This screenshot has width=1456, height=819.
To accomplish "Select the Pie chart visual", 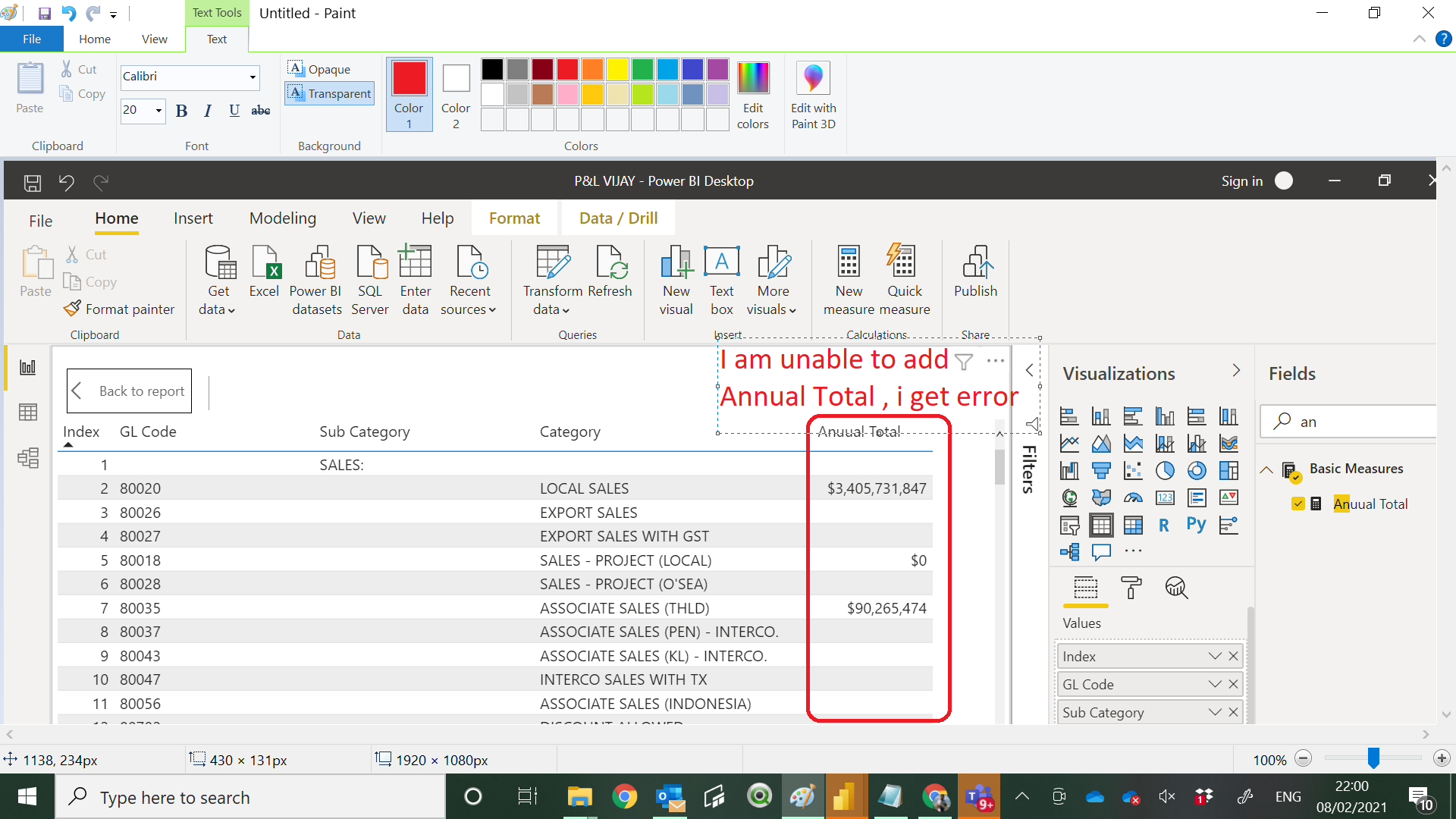I will click(x=1166, y=470).
